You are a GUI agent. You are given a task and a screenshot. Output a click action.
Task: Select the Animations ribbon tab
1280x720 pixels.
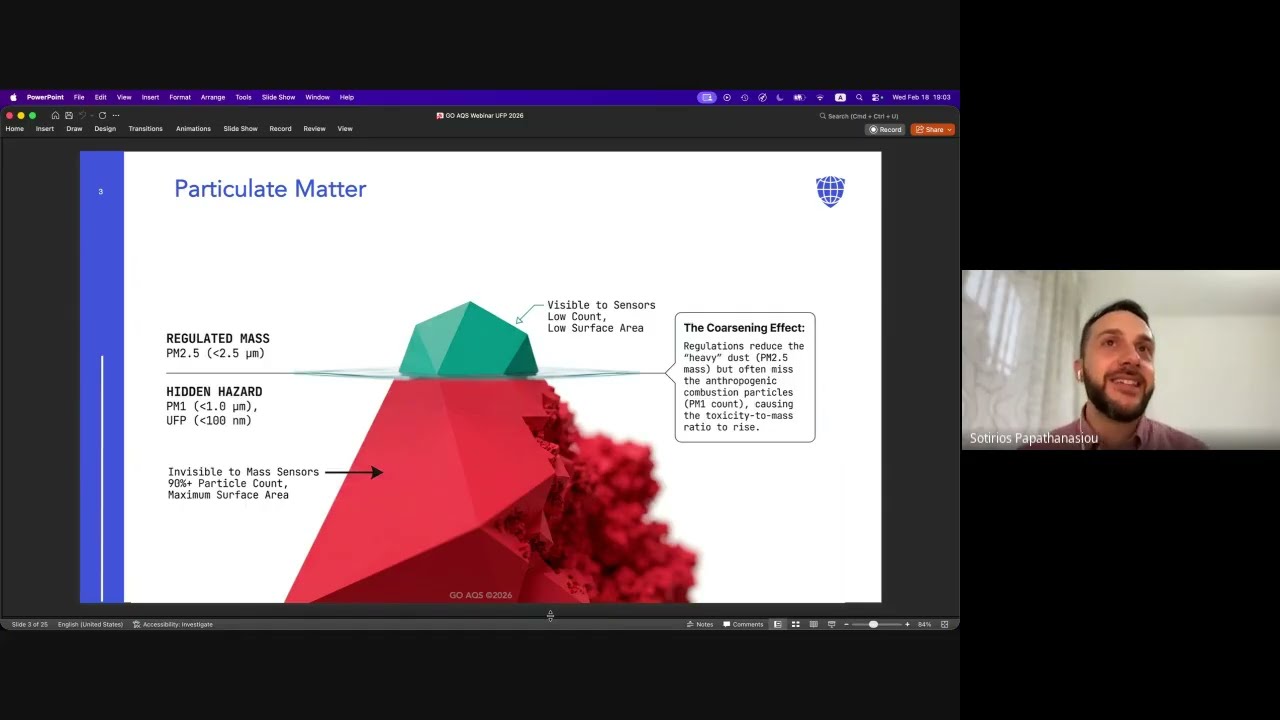pos(194,129)
